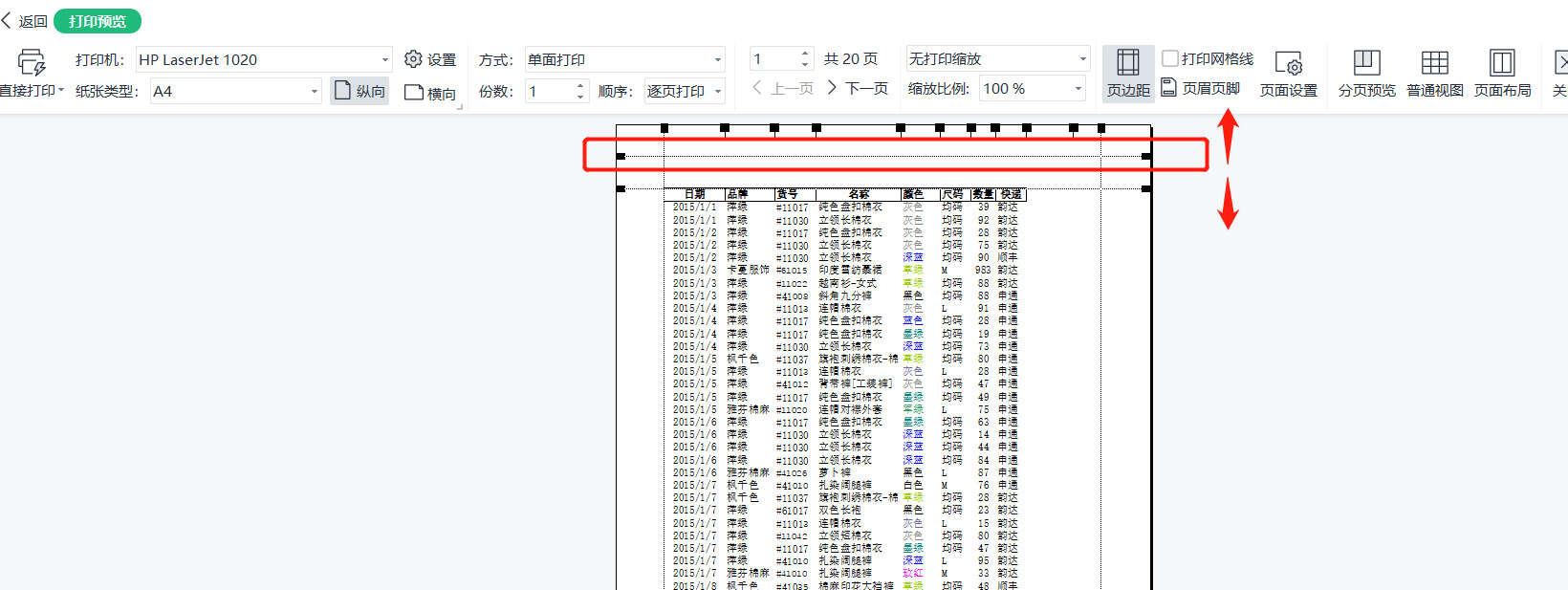
Task: Go to 上一页 previous page
Action: [x=782, y=88]
